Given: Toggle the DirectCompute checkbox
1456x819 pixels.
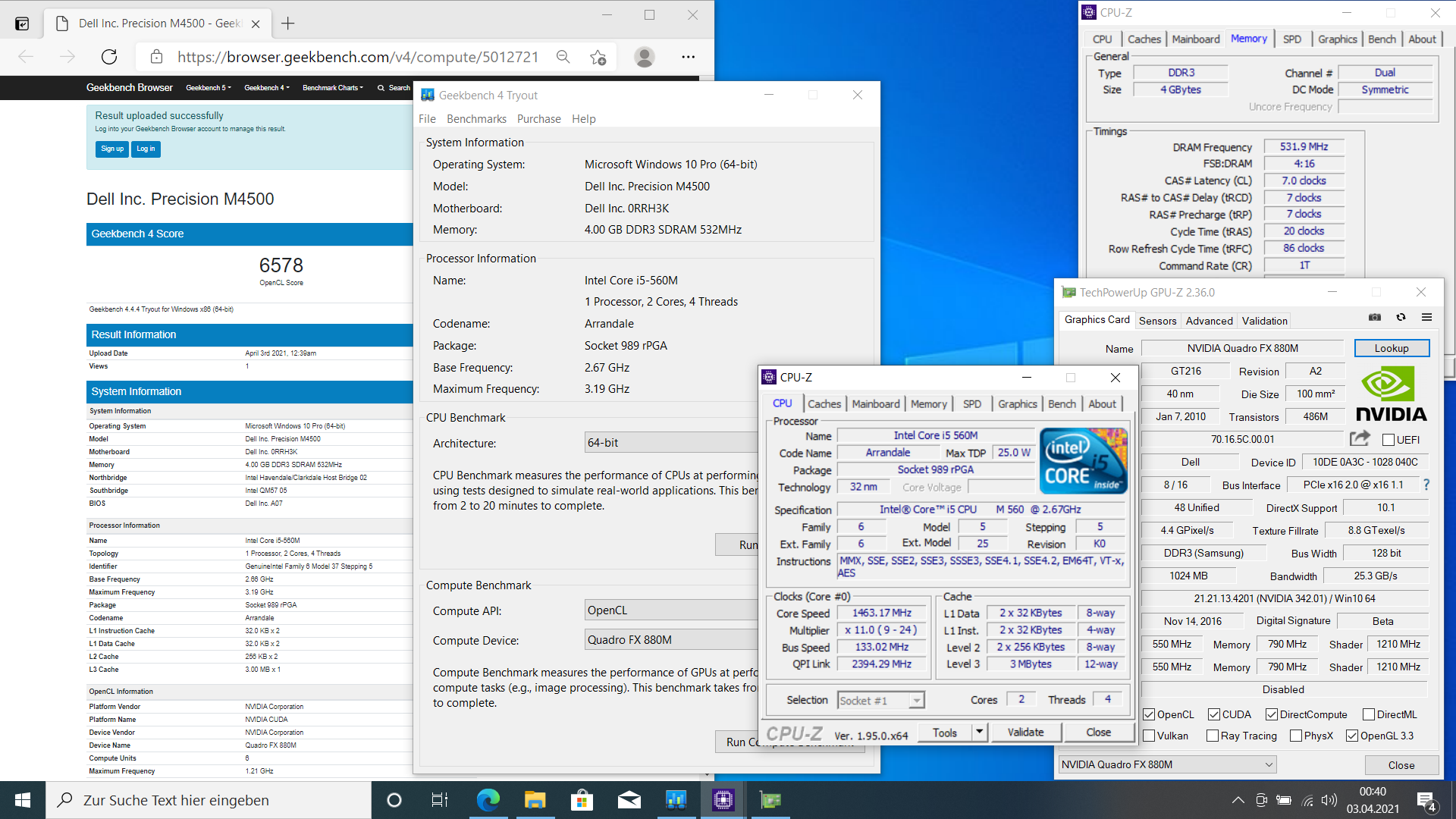Looking at the screenshot, I should pyautogui.click(x=1271, y=714).
